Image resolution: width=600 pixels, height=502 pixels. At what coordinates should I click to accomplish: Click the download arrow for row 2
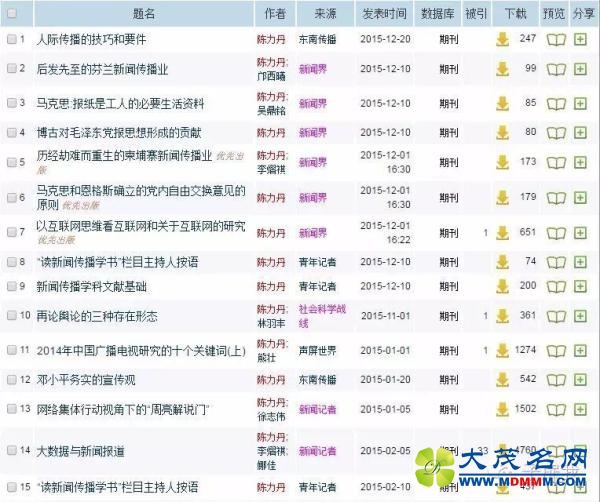point(502,69)
